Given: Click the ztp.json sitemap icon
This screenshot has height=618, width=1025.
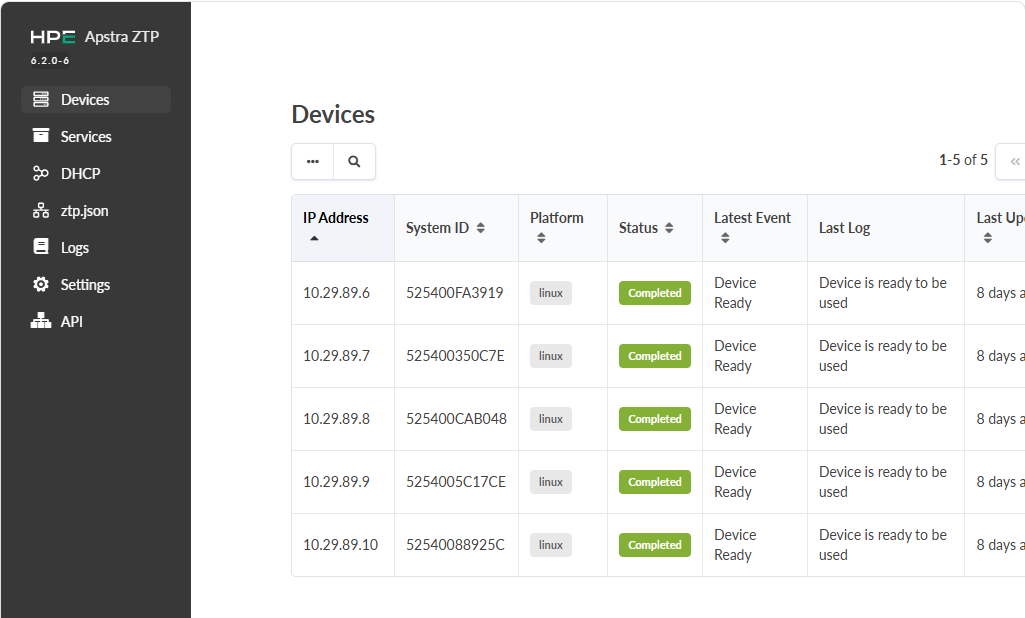Looking at the screenshot, I should point(41,211).
